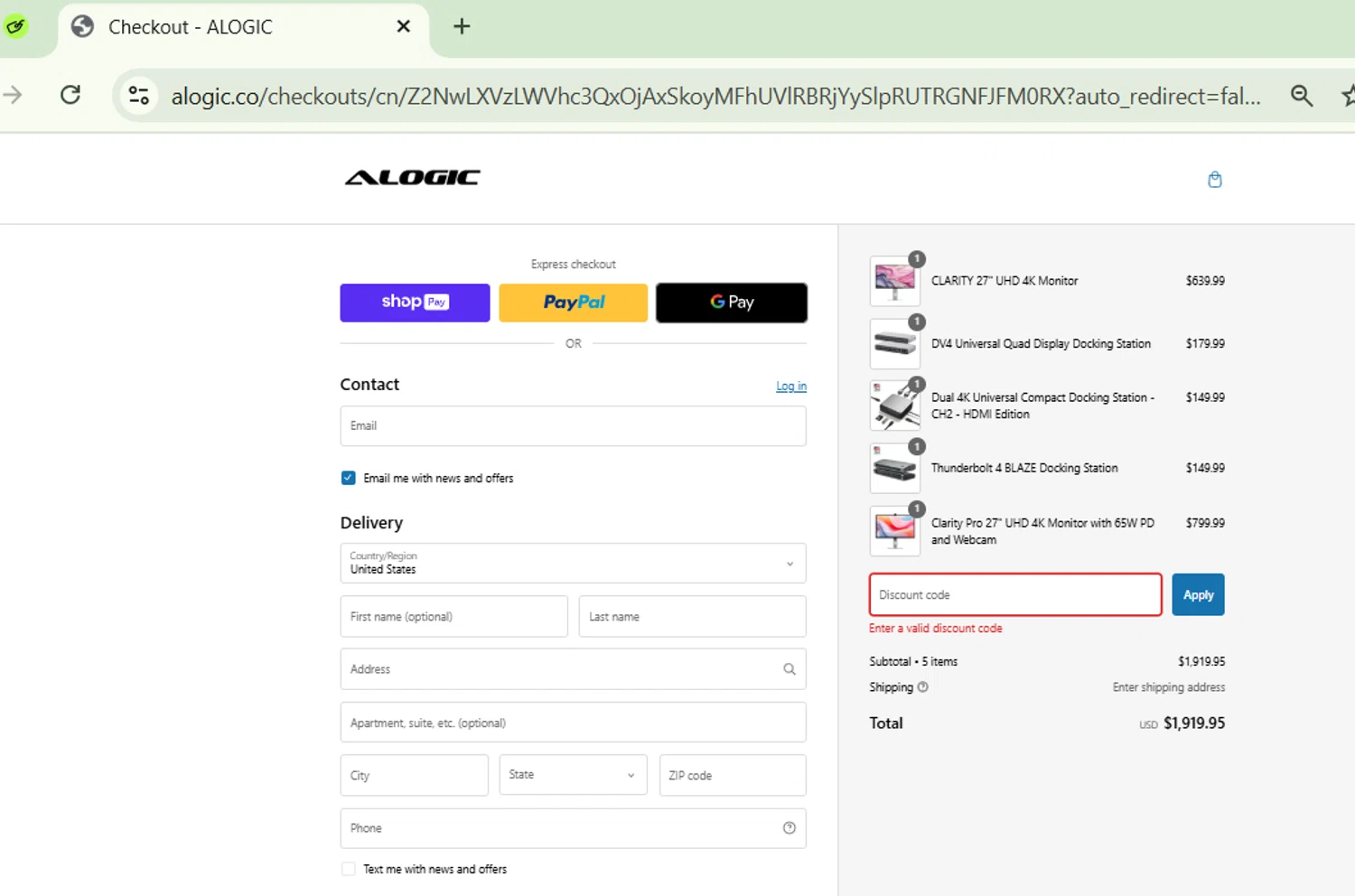
Task: Click the zoom magnifier icon in address bar
Action: [1301, 95]
